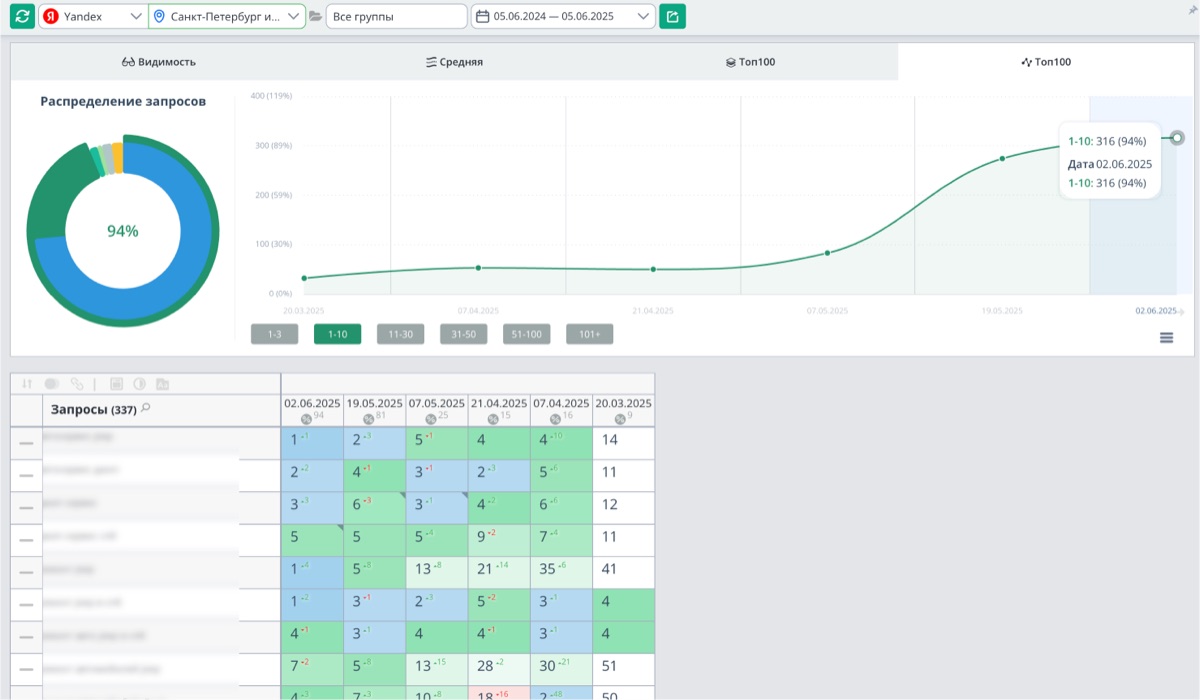Click the green export button beside the date range

click(x=672, y=16)
